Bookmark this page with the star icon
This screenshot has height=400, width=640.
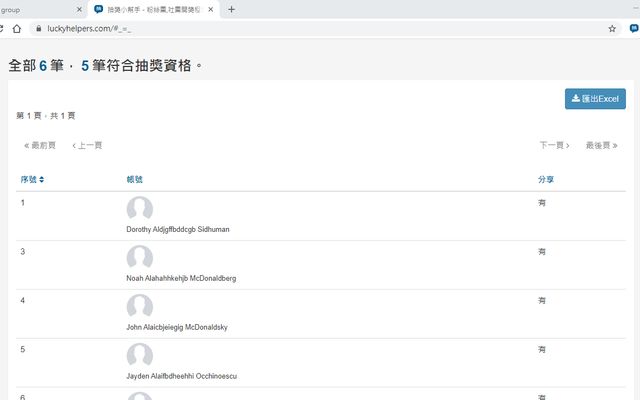pyautogui.click(x=612, y=29)
